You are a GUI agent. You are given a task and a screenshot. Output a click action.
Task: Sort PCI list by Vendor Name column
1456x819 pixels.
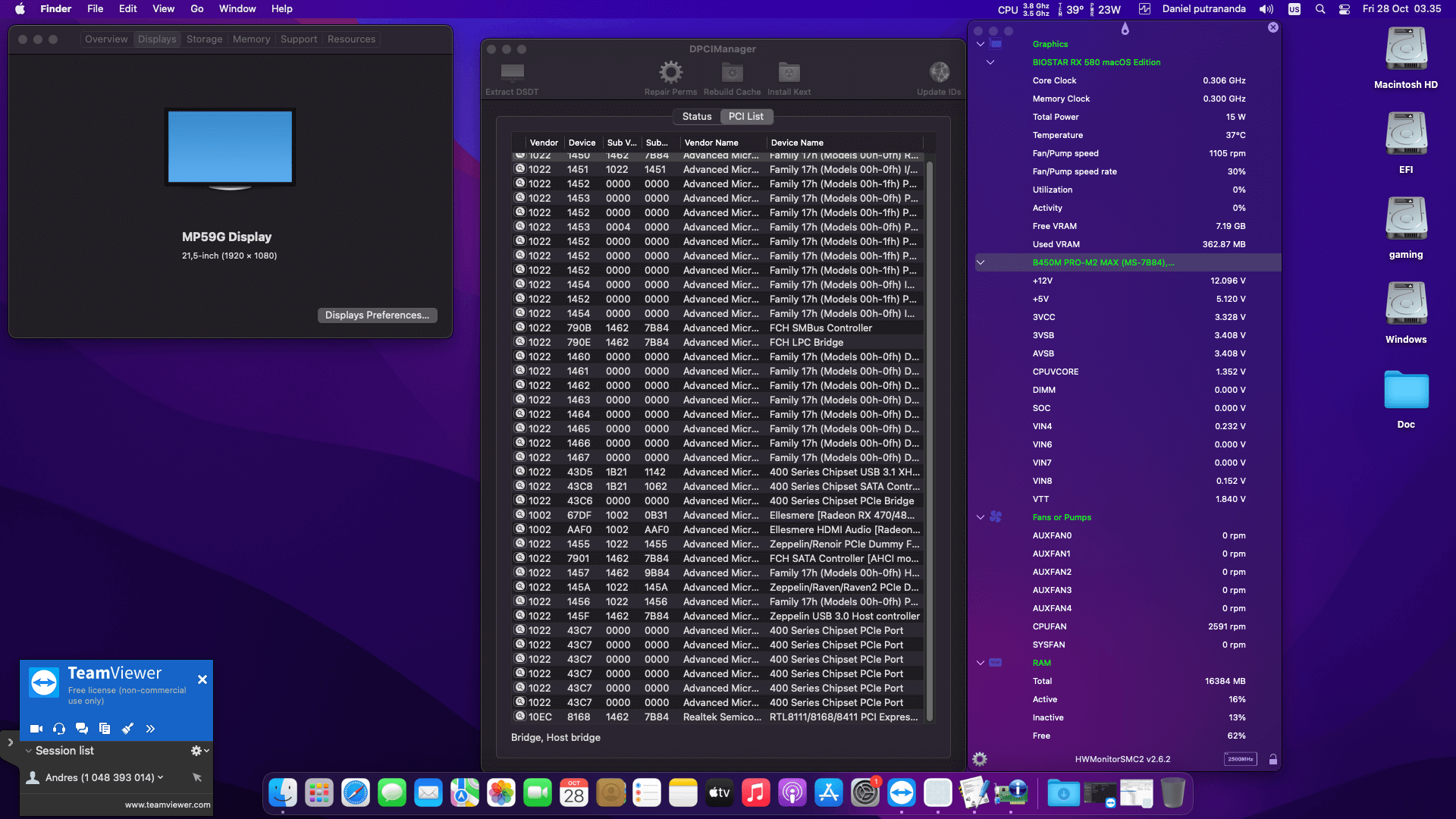coord(722,143)
